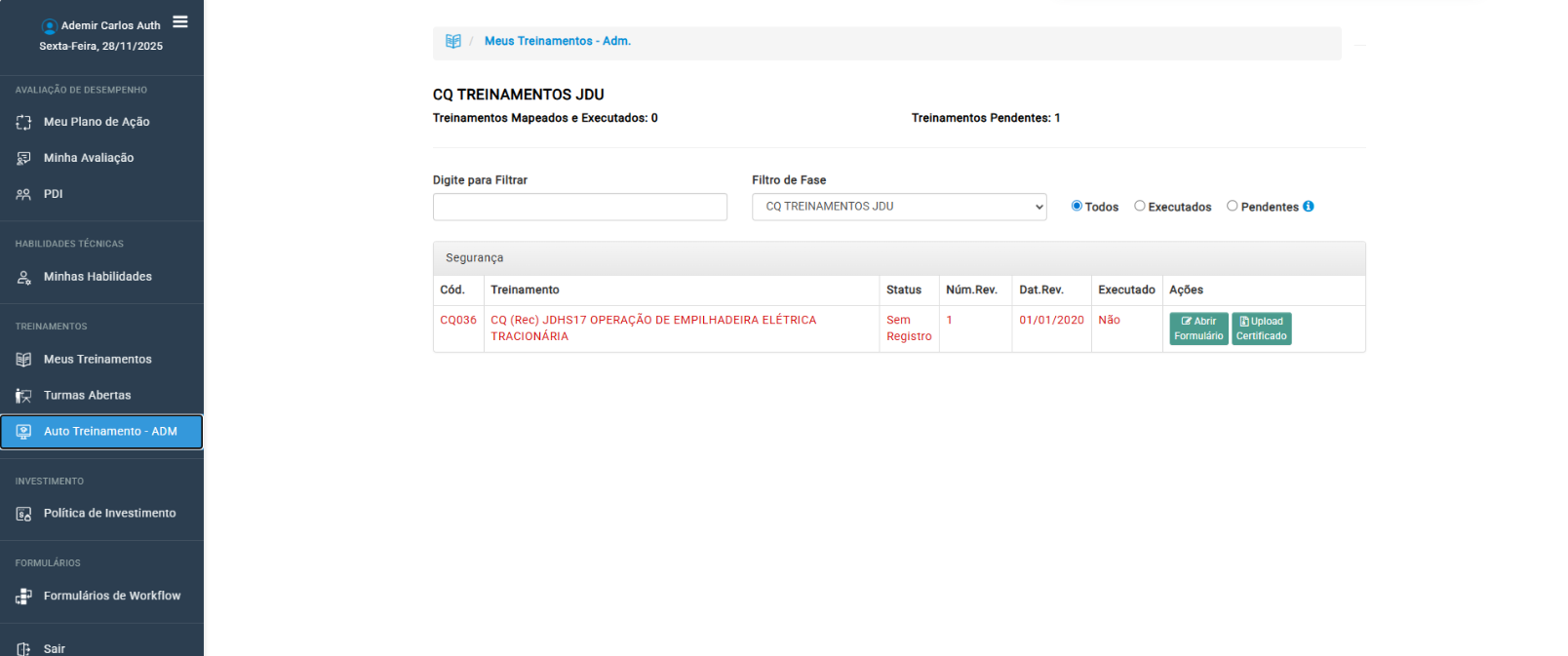This screenshot has width=1568, height=656.
Task: Click the hamburger menu icon in sidebar
Action: (x=180, y=21)
